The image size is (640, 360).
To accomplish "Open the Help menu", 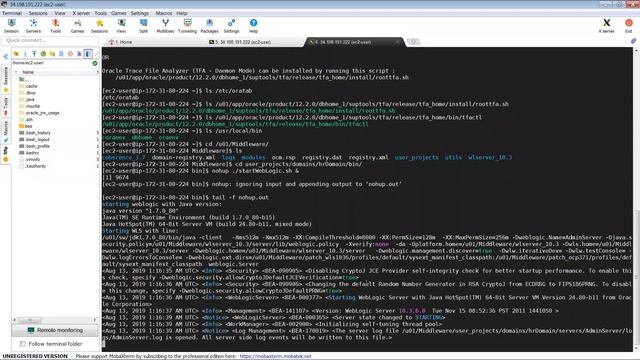I will click(x=182, y=13).
